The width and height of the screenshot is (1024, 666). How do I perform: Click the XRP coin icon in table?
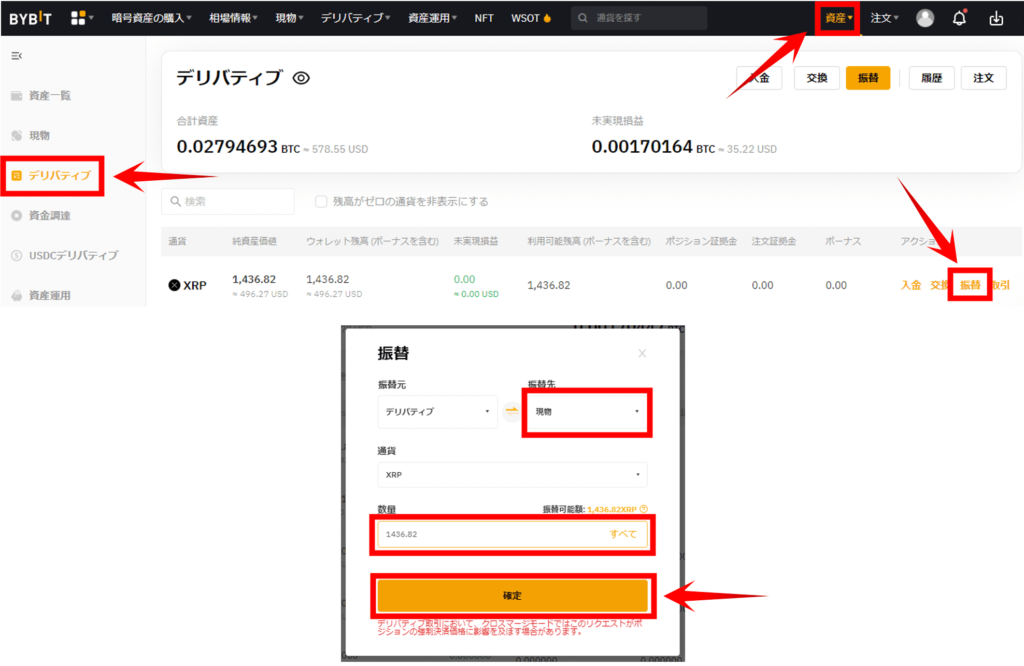[174, 285]
